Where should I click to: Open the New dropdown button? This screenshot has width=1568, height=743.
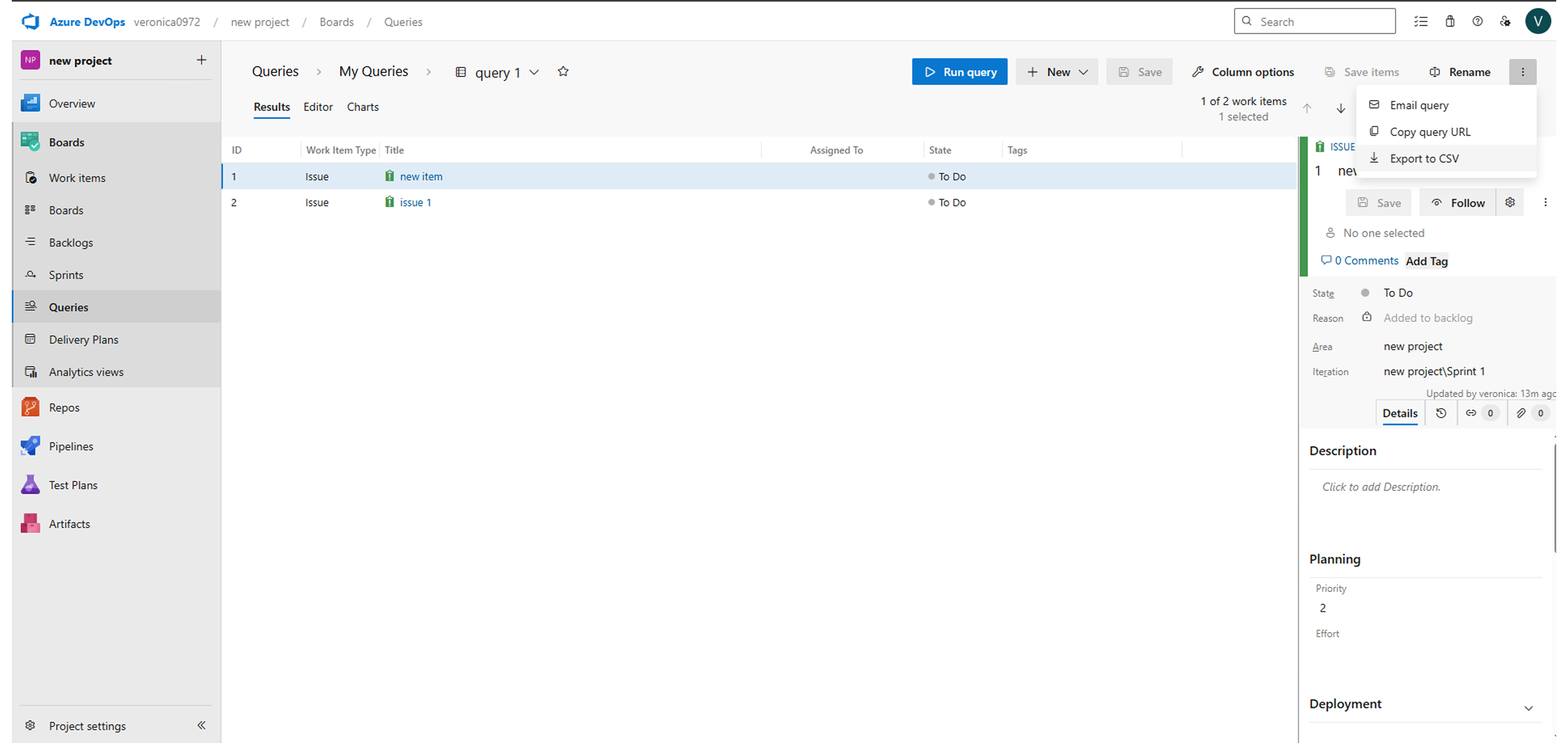(x=1056, y=72)
